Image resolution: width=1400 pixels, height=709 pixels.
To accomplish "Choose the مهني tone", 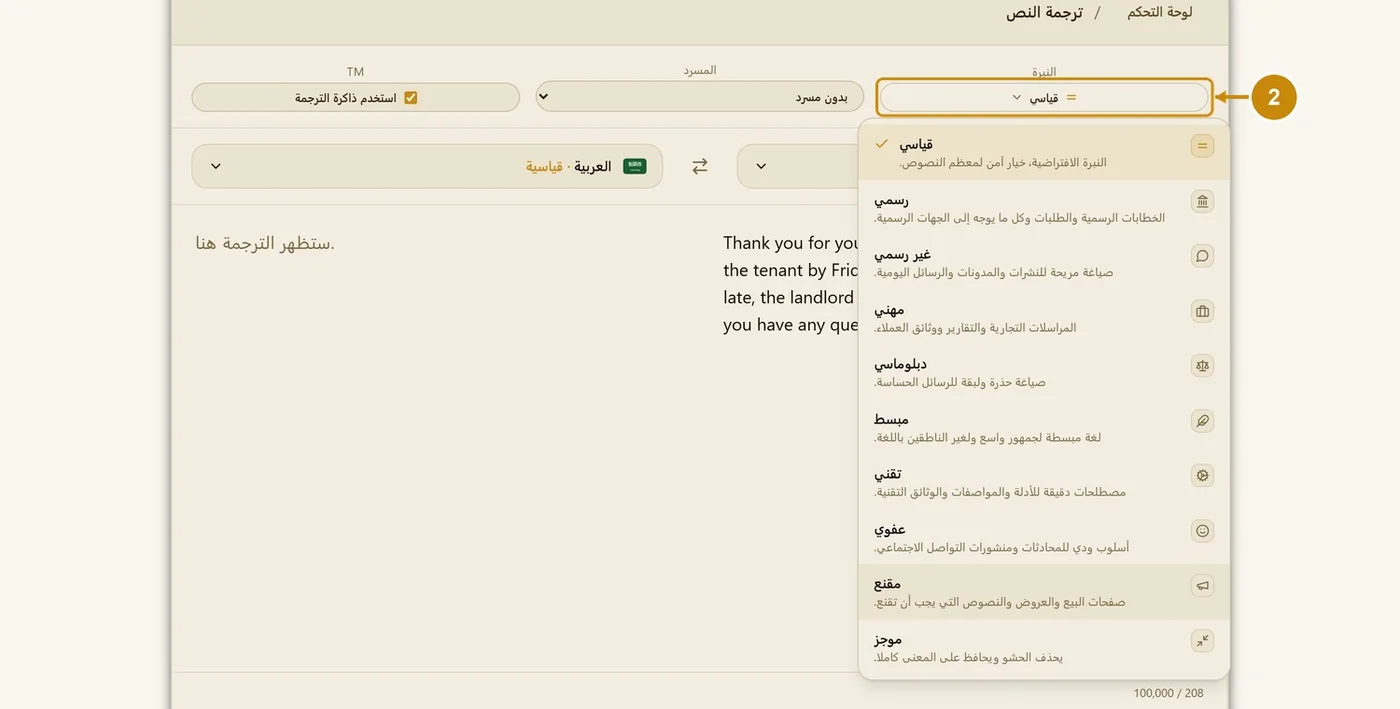I will (1044, 318).
